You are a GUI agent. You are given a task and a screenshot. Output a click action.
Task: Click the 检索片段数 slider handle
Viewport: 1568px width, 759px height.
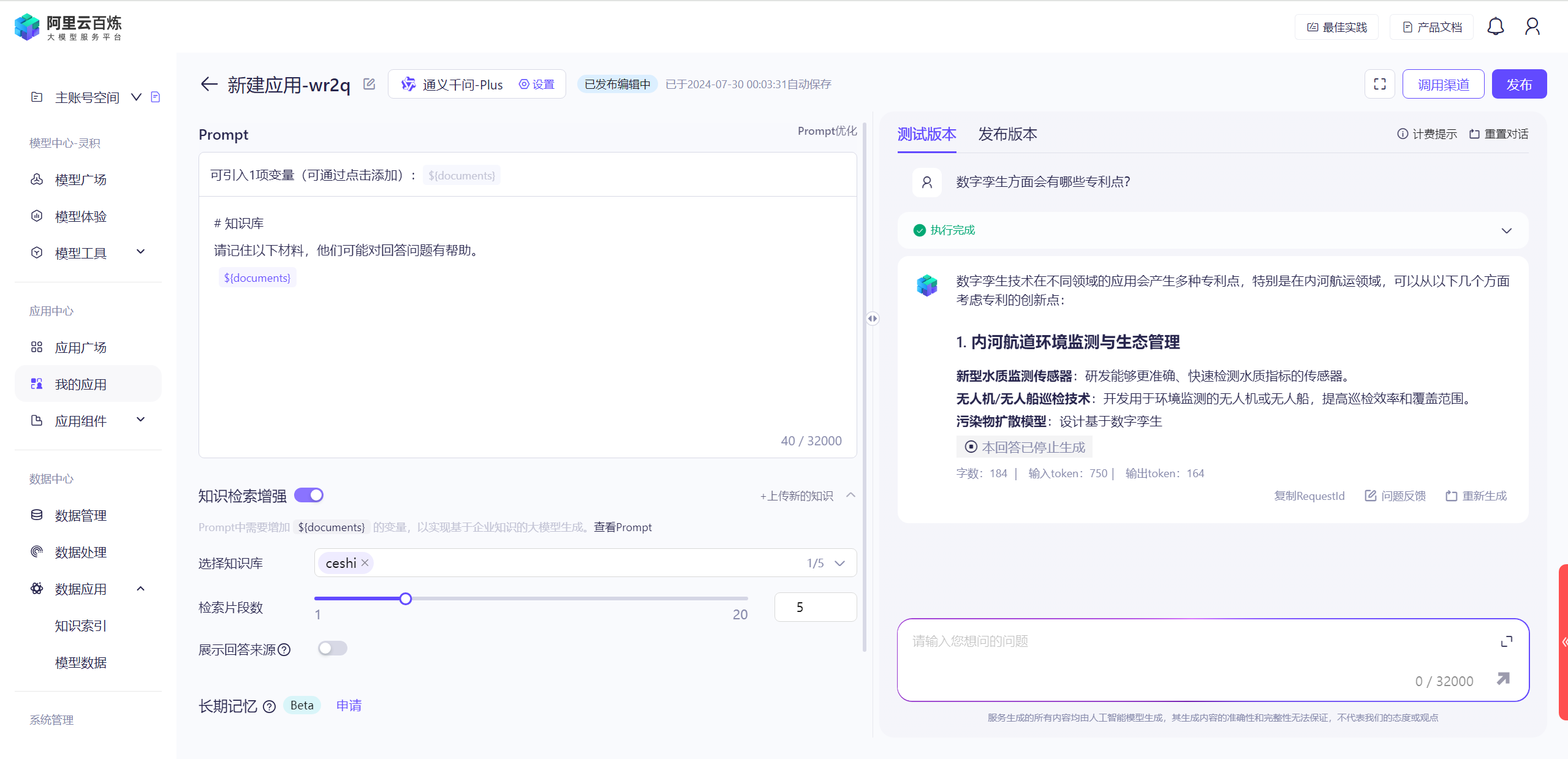(x=406, y=599)
